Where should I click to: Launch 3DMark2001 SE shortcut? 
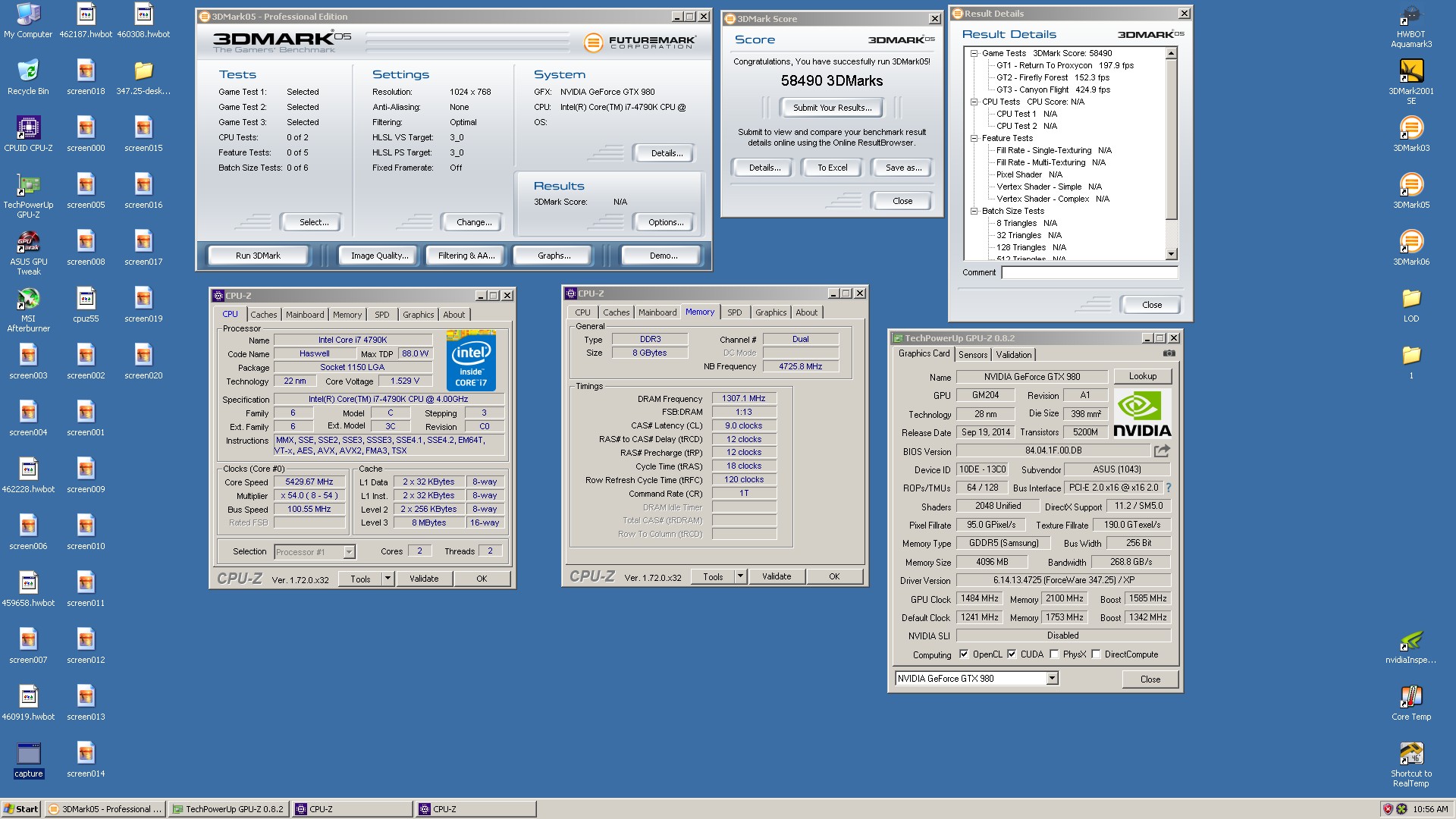1411,82
